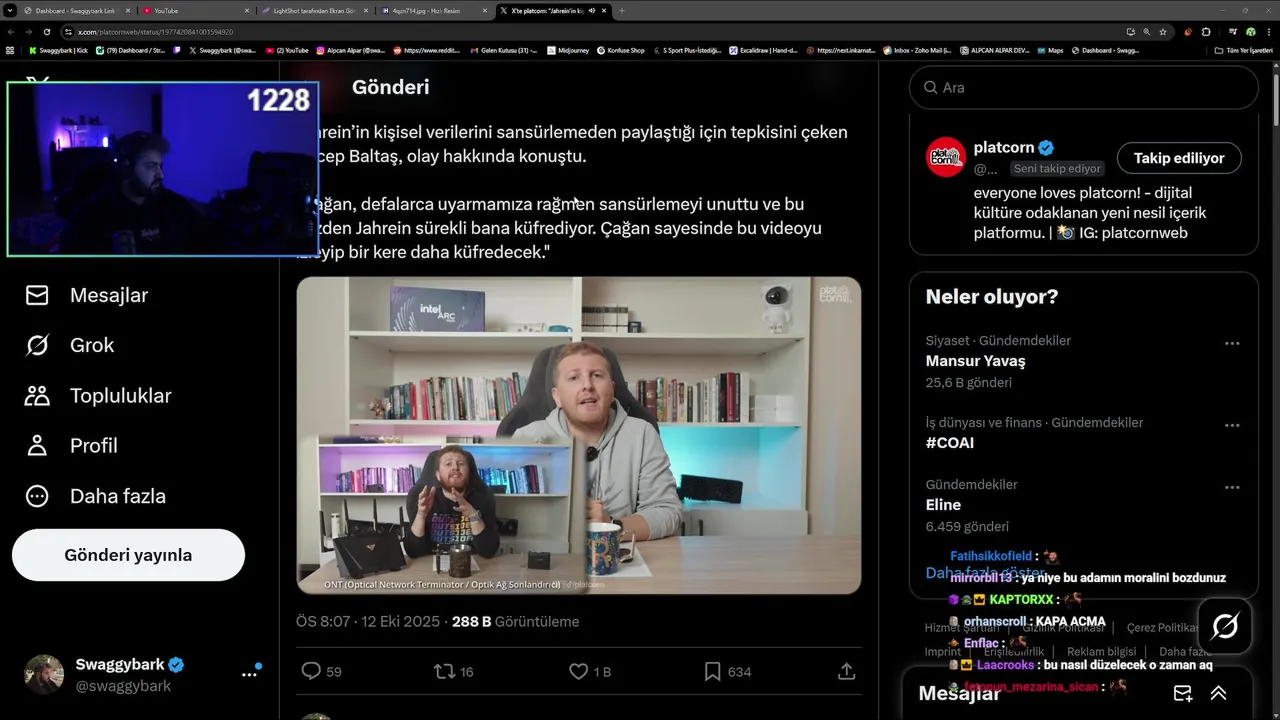Open the media control icon in toolbar
Screen dimensions: 1280x720
[x=1233, y=32]
